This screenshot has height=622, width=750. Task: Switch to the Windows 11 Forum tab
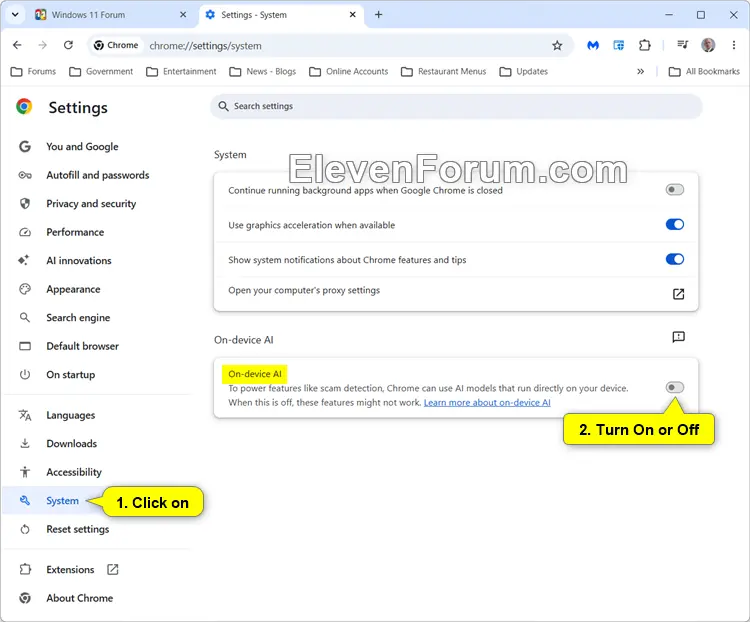coord(110,15)
